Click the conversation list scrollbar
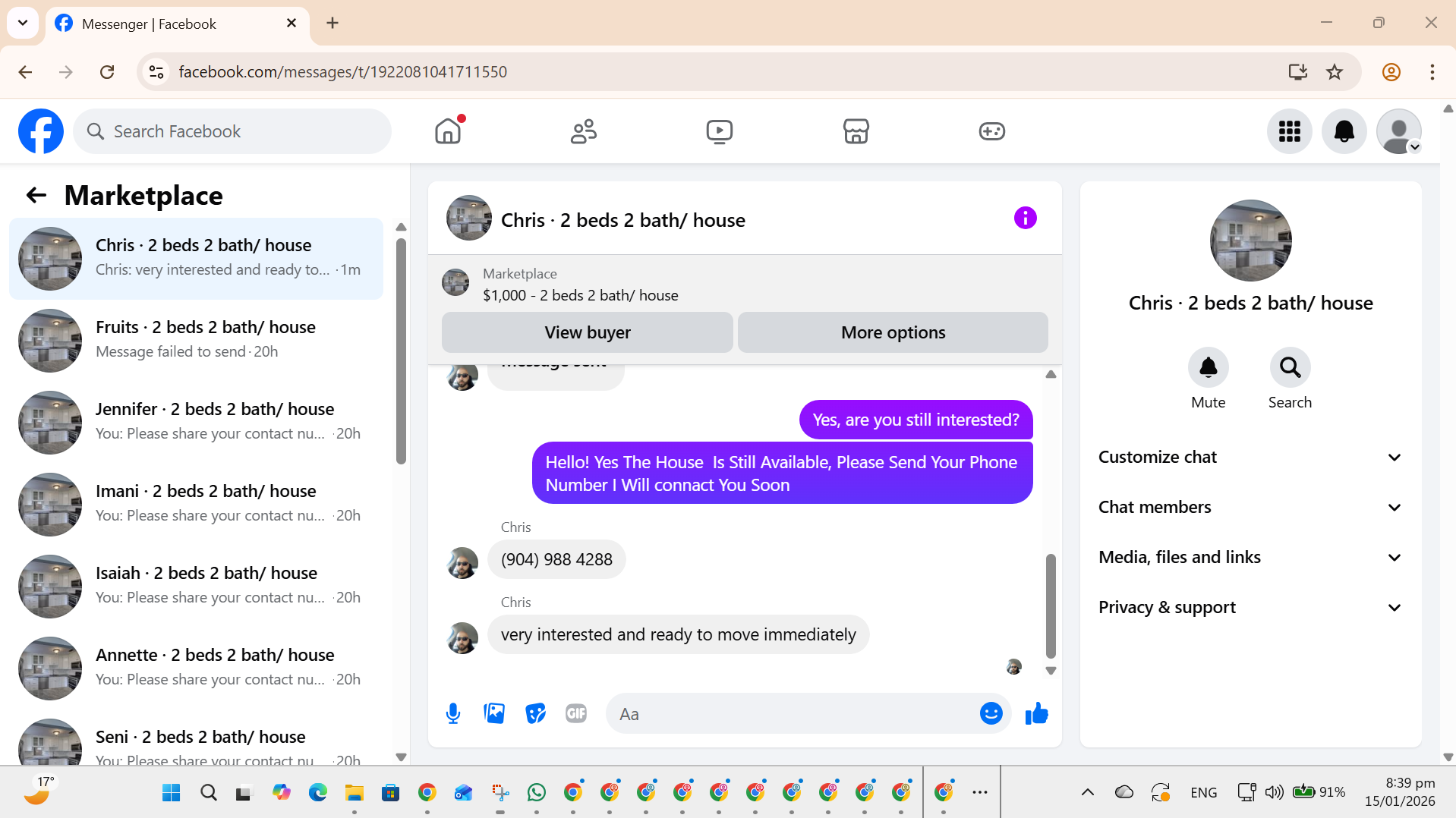 point(401,351)
